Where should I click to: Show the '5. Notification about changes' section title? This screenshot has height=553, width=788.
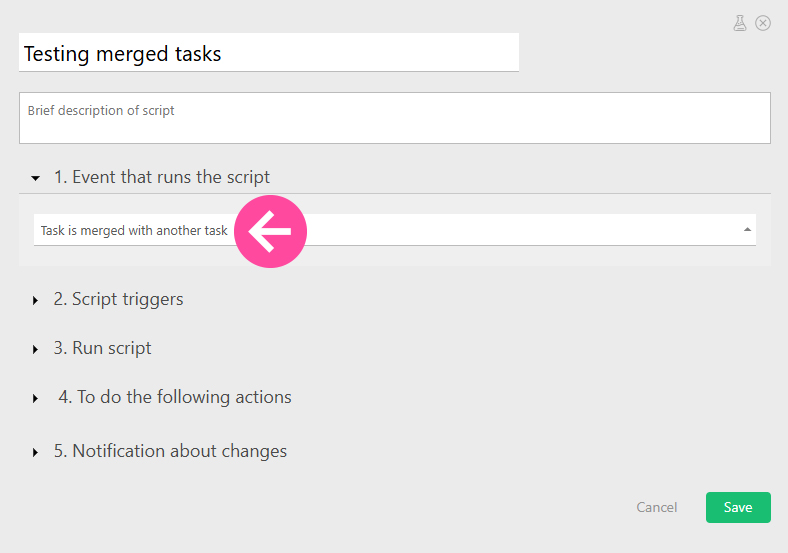tap(171, 451)
